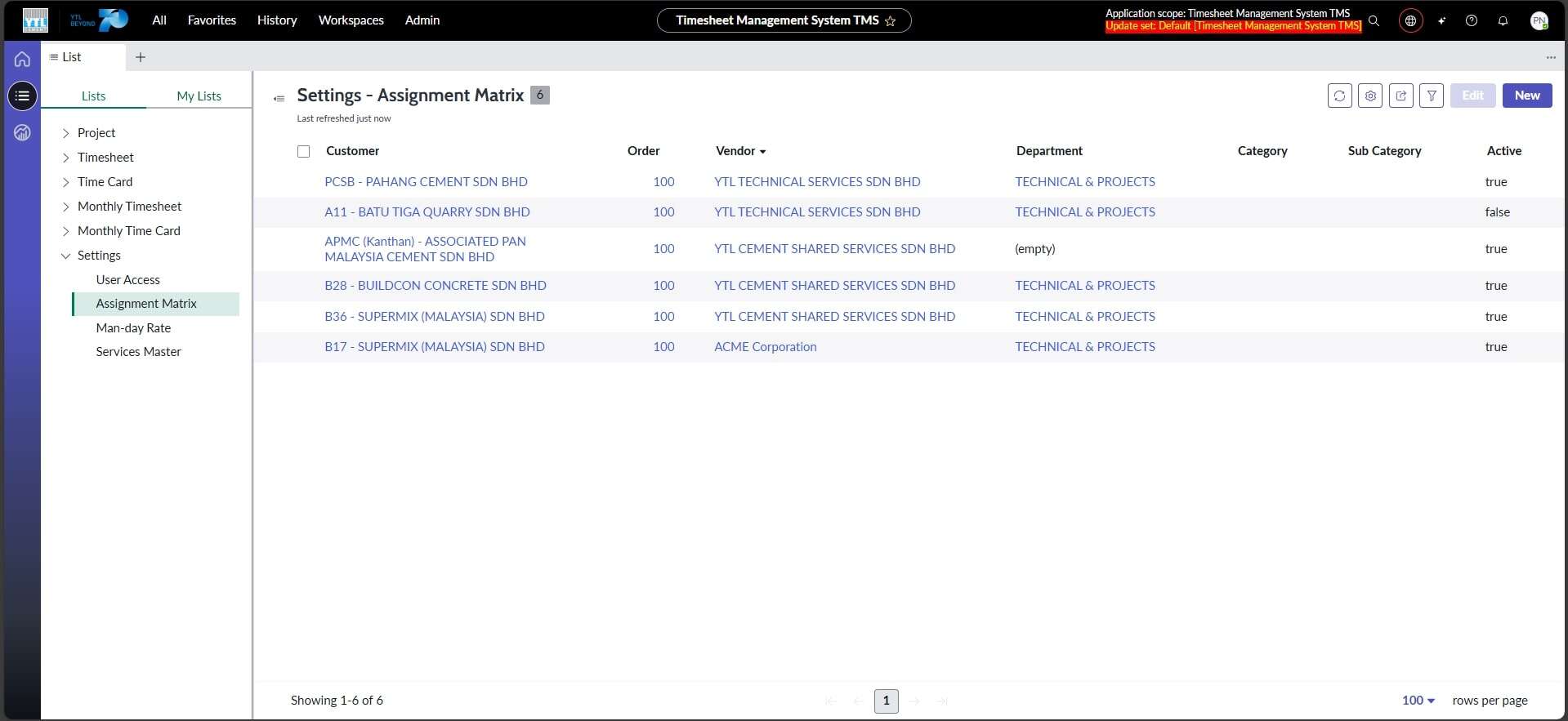Image resolution: width=1568 pixels, height=721 pixels.
Task: Click the help question mark icon
Action: [x=1472, y=20]
